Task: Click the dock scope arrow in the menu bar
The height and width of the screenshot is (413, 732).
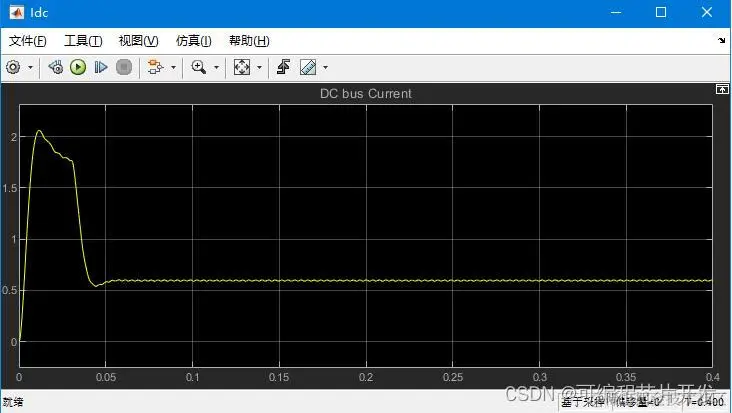Action: (722, 41)
